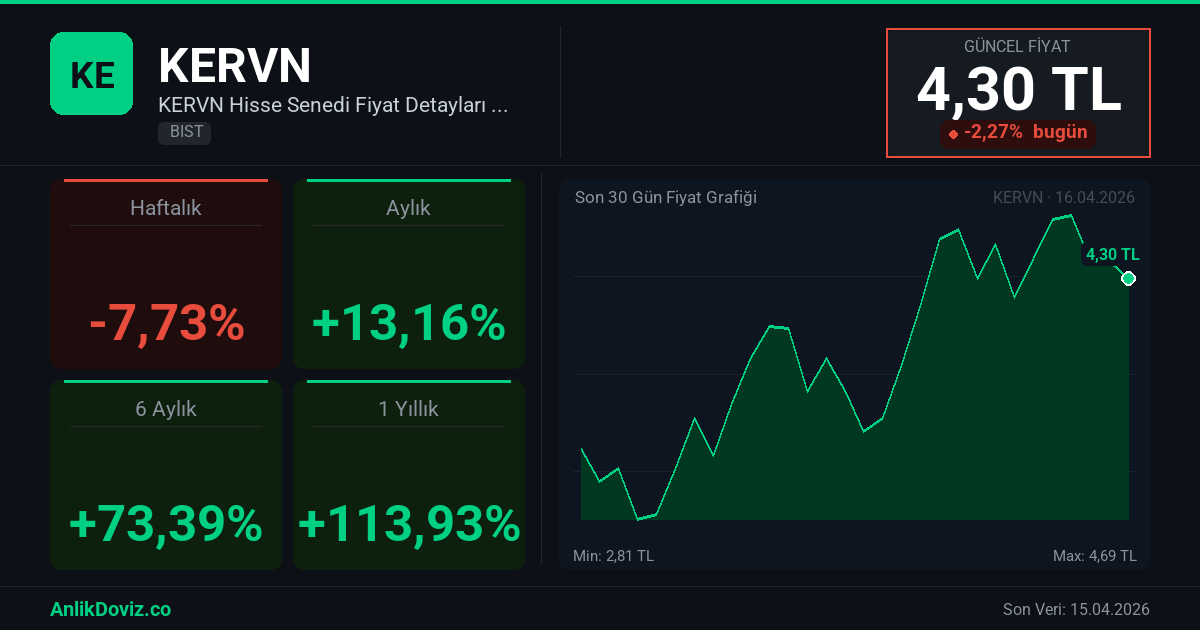1200x630 pixels.
Task: Open the Aylık performance card
Action: tap(408, 275)
